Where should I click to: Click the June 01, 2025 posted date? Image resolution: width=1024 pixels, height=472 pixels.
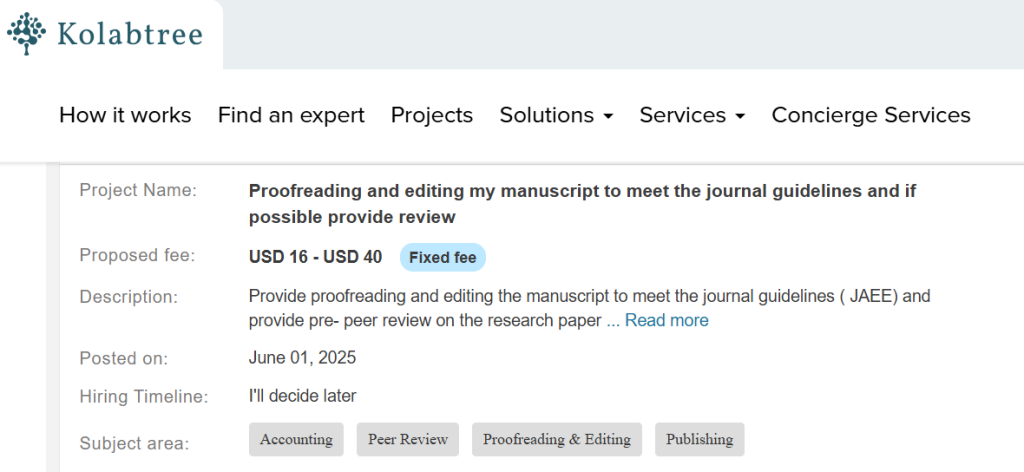302,357
